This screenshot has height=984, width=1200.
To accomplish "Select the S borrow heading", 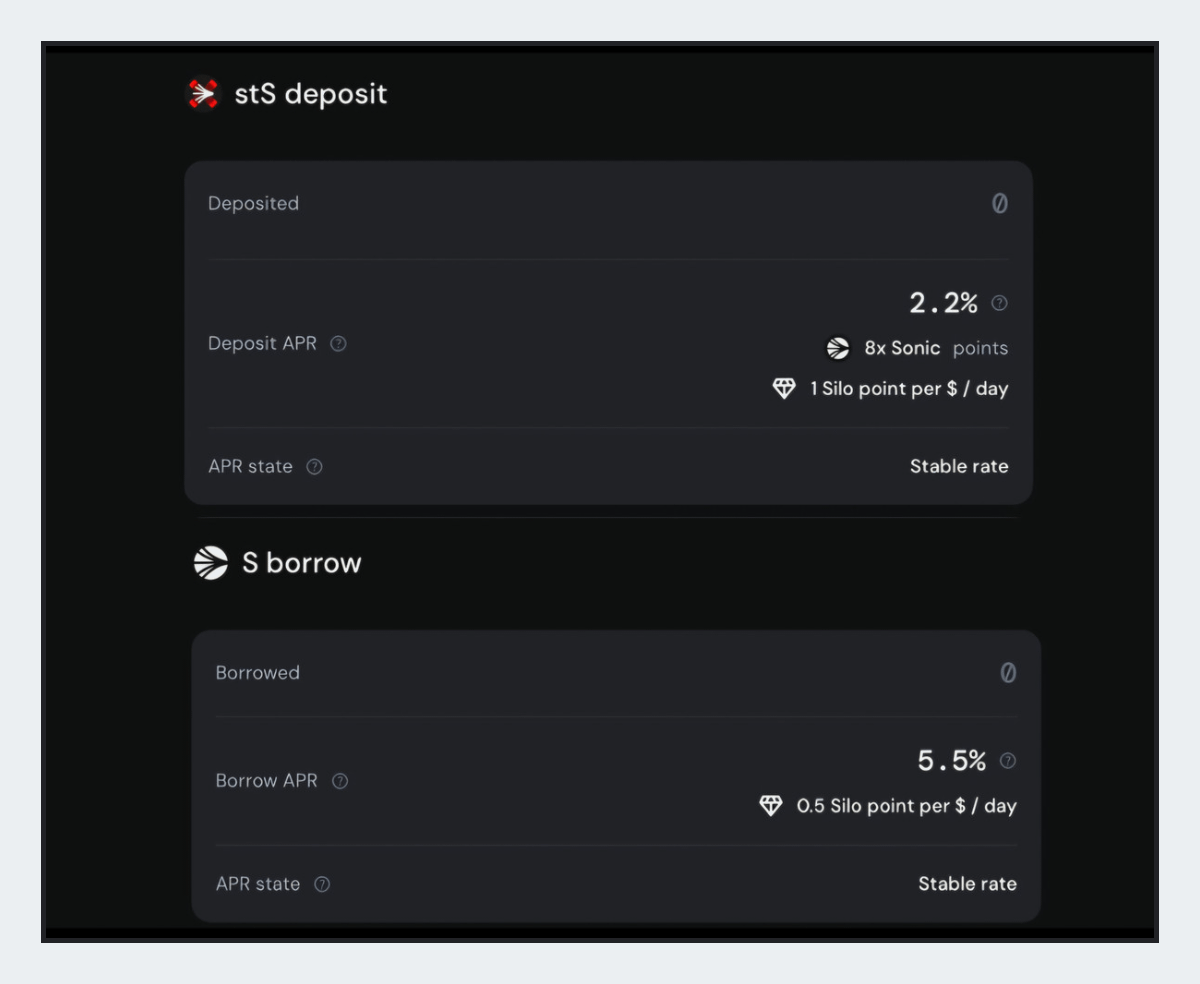I will click(301, 563).
